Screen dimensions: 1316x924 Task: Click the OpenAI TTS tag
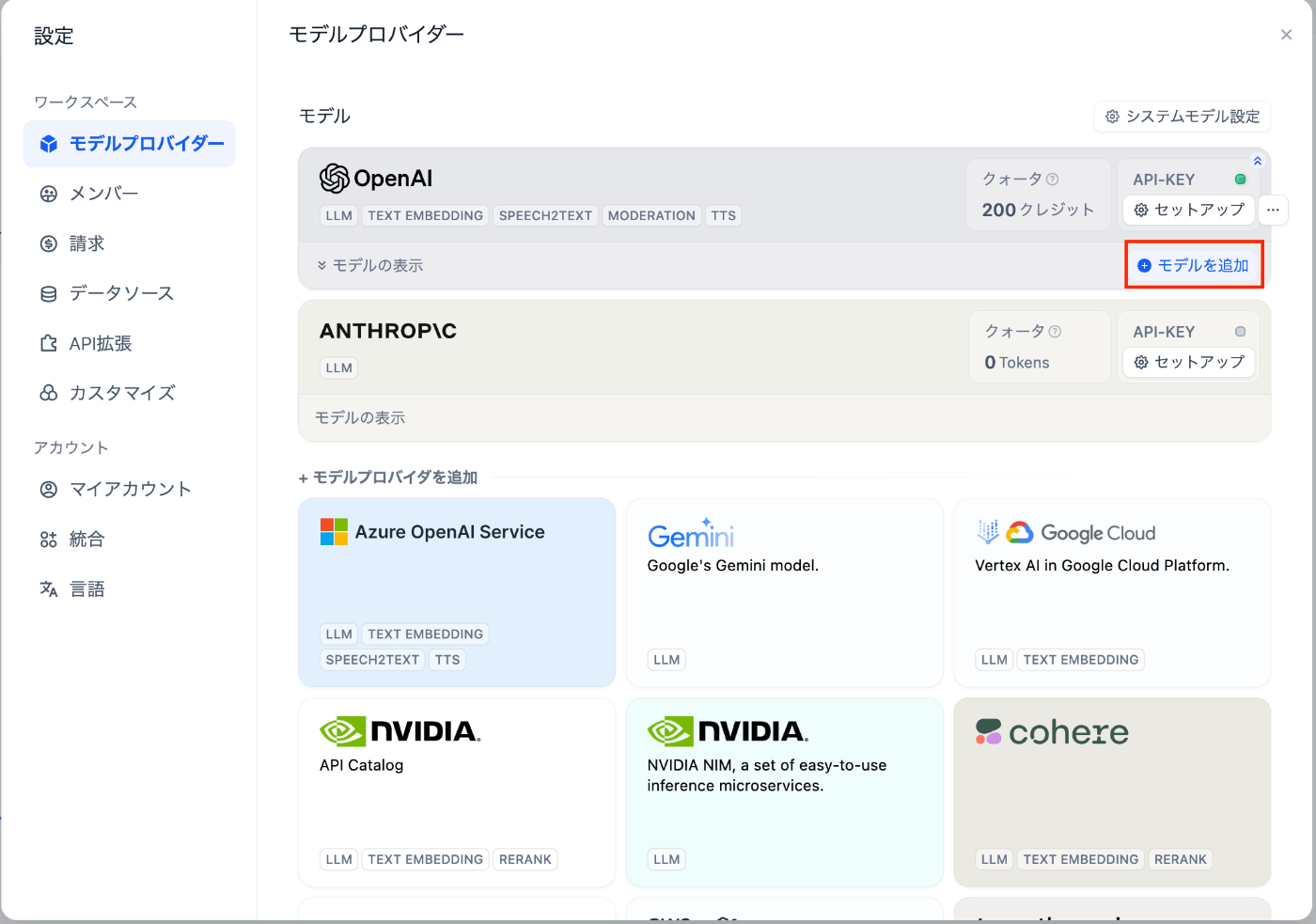click(724, 215)
